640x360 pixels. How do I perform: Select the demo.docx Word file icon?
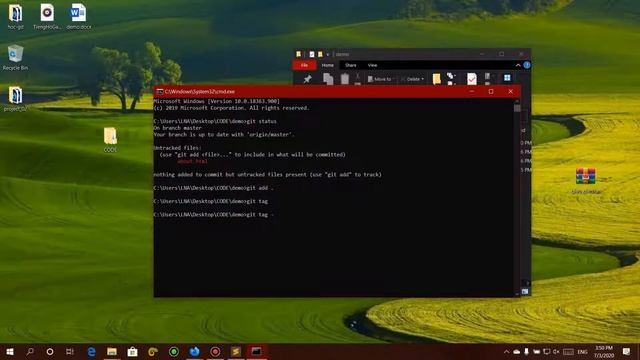pos(78,17)
